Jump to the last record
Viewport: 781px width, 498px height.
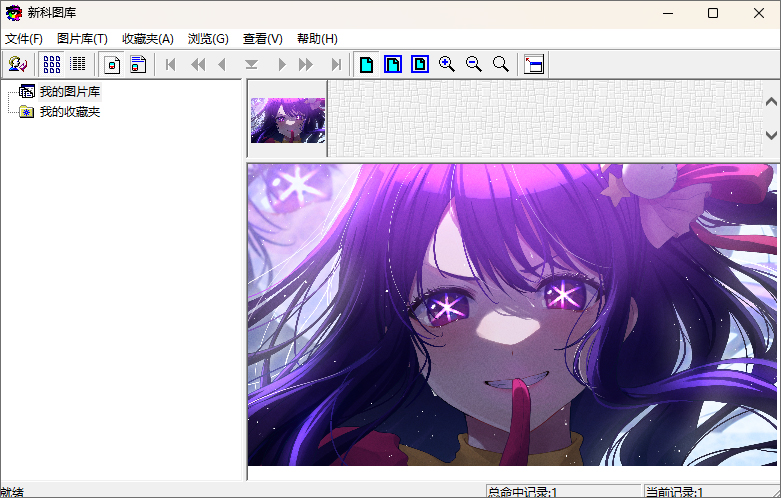(336, 64)
